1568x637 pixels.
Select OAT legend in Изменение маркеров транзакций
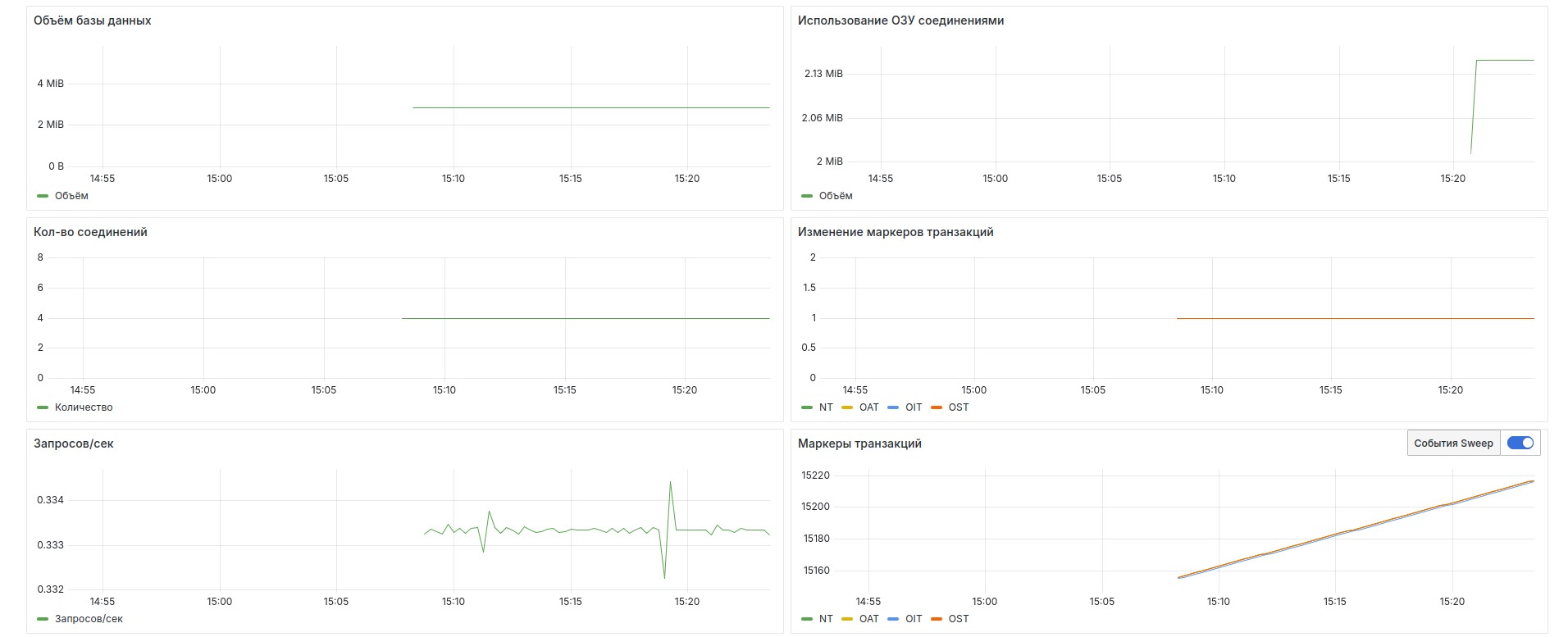868,407
